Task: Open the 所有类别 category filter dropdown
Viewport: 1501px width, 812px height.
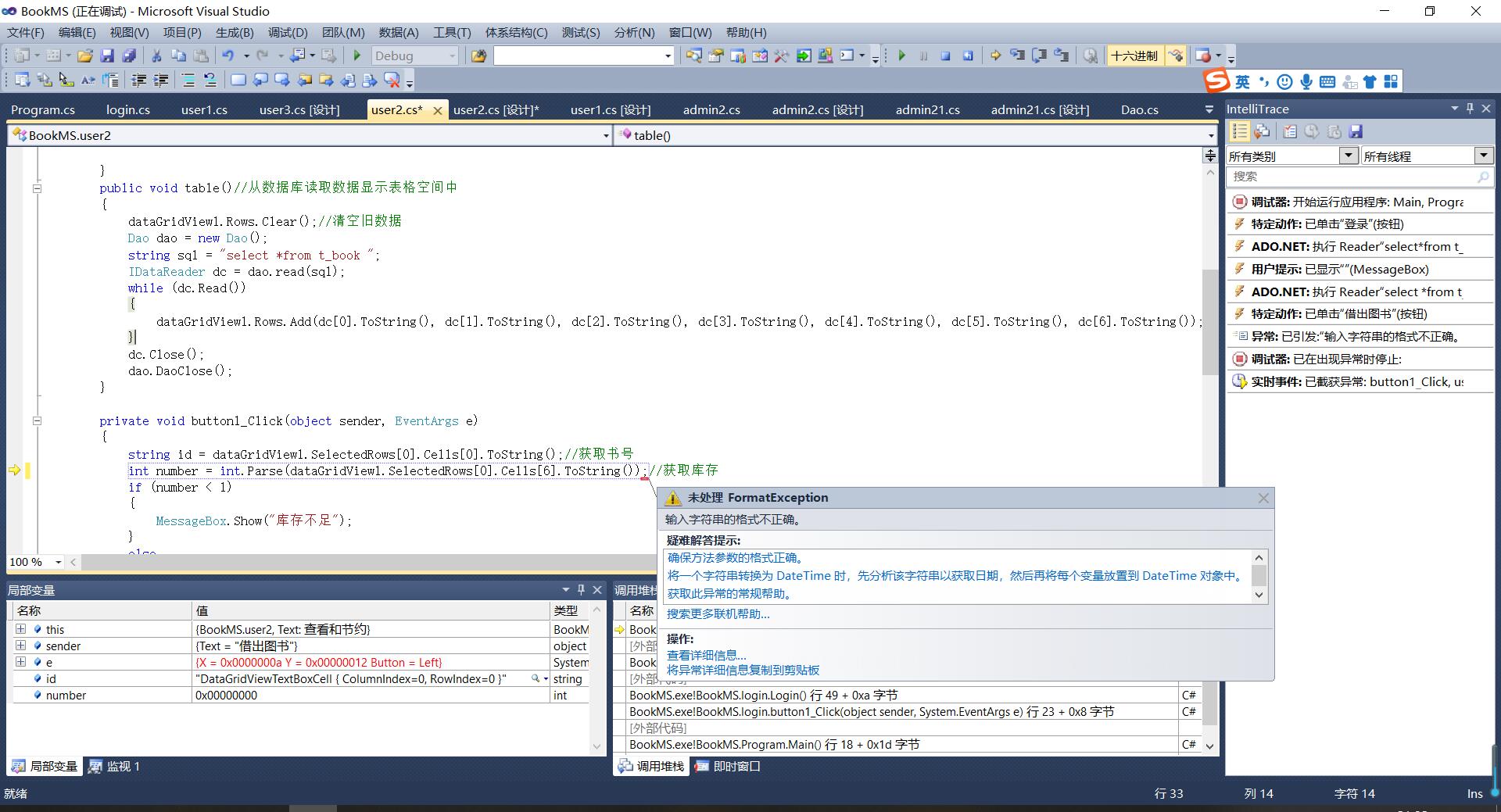Action: point(1348,156)
